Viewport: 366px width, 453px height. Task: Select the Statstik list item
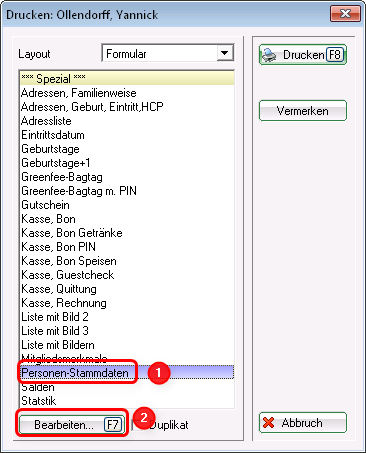click(127, 401)
